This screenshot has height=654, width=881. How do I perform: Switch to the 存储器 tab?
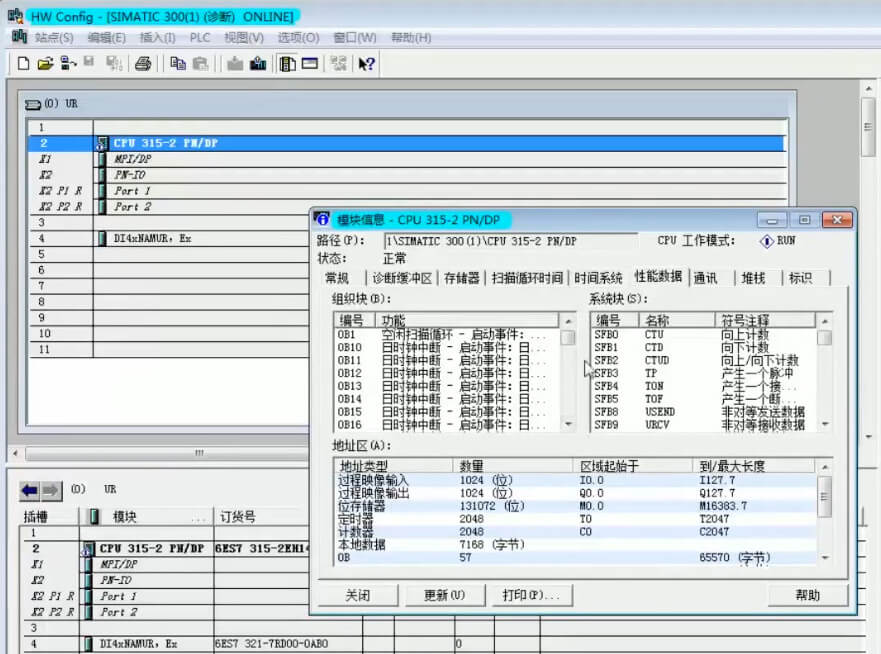click(x=462, y=278)
